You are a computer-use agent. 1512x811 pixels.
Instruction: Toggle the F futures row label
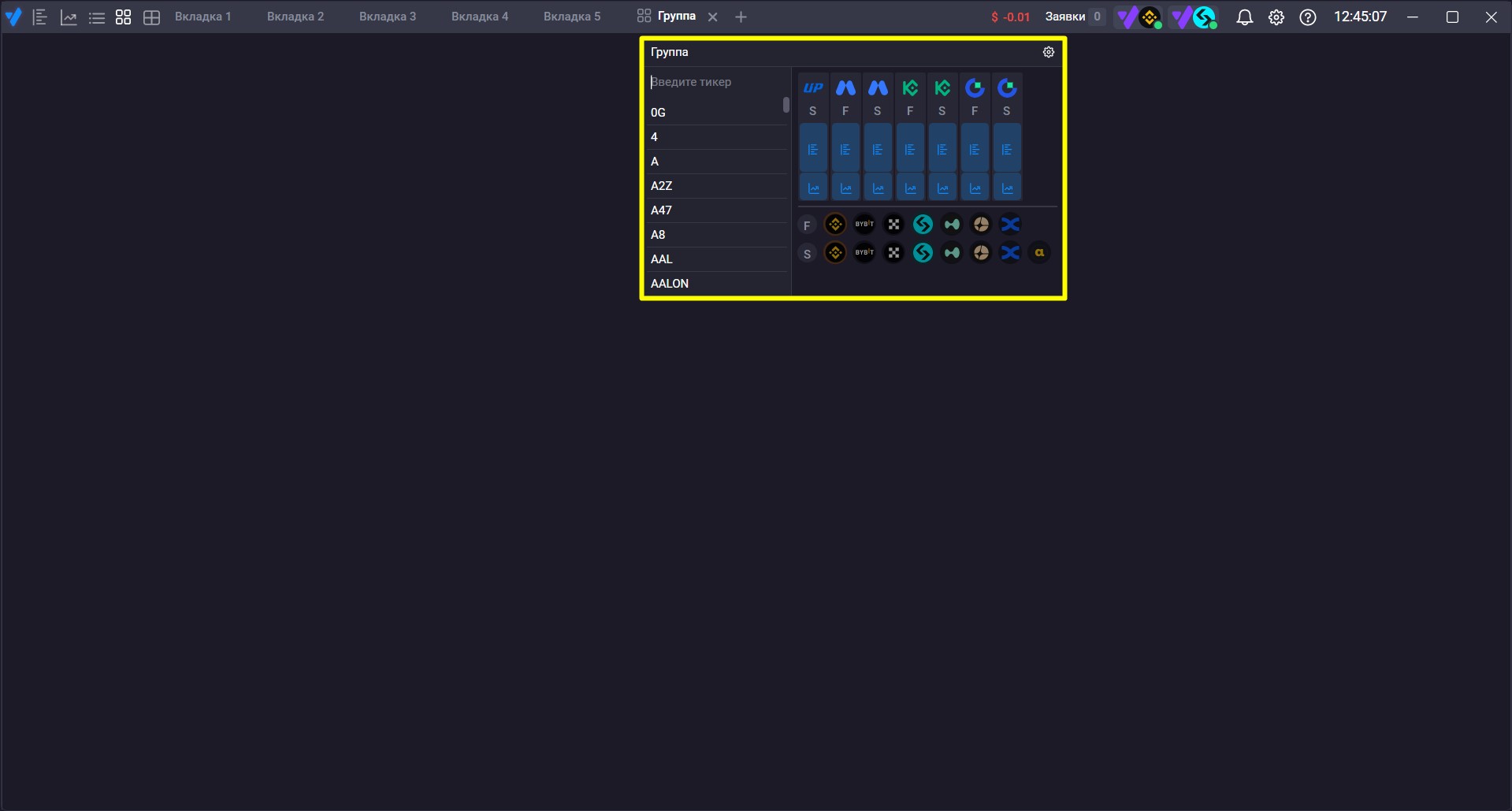pos(807,225)
